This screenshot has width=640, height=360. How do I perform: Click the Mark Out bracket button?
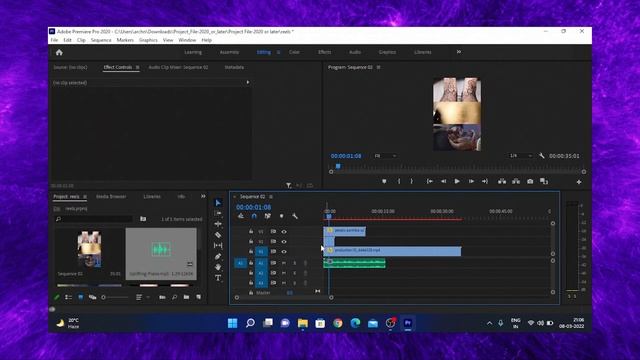411,181
